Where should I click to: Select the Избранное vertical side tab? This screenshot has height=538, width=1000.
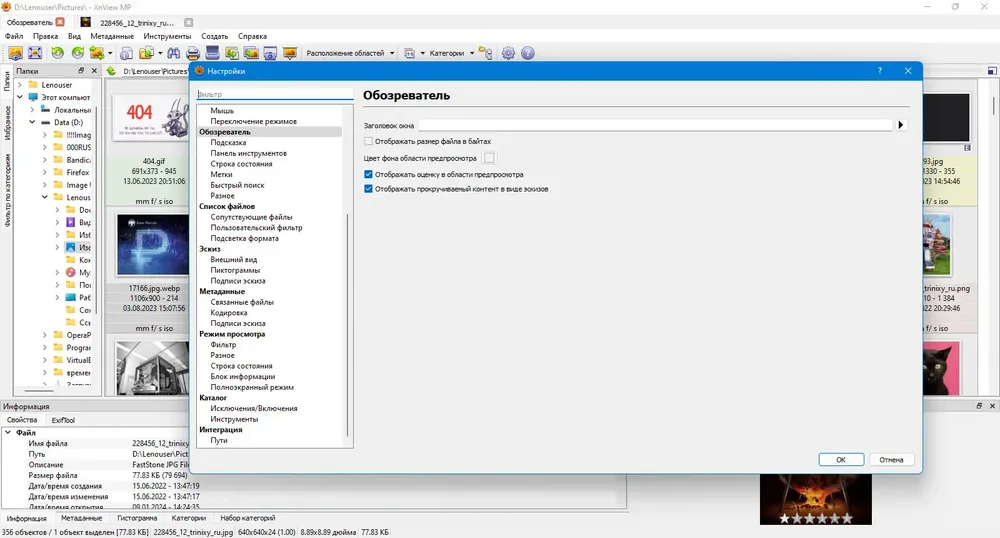(x=8, y=123)
